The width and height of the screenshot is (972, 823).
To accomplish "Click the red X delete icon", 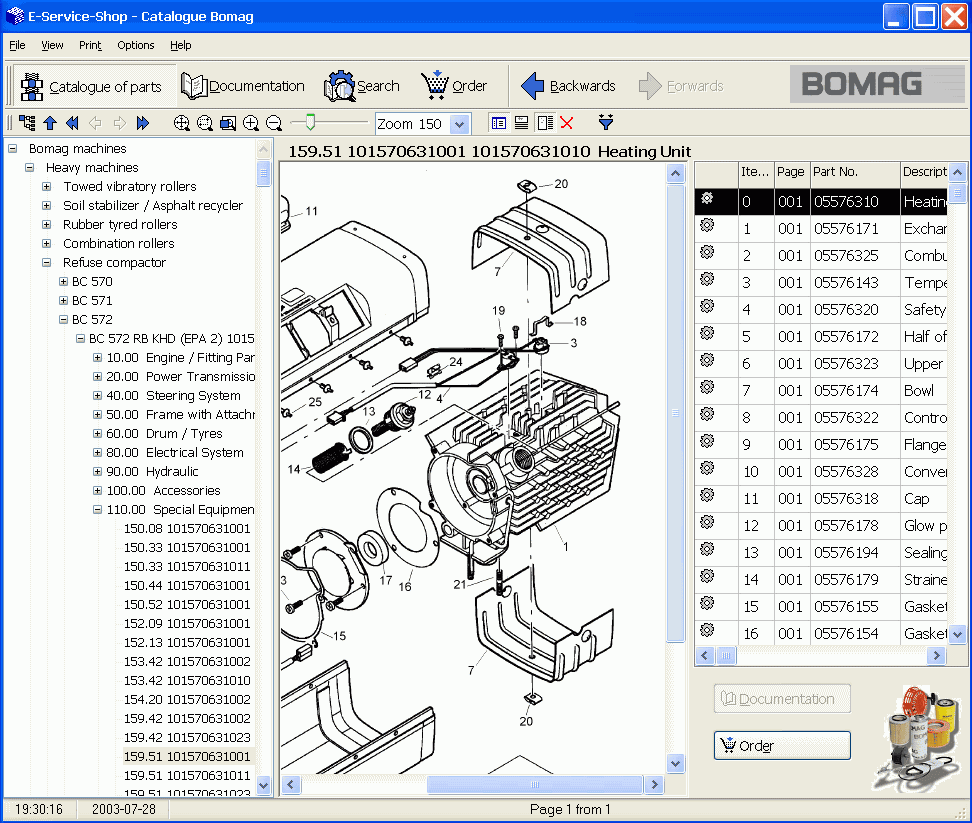I will pos(567,123).
